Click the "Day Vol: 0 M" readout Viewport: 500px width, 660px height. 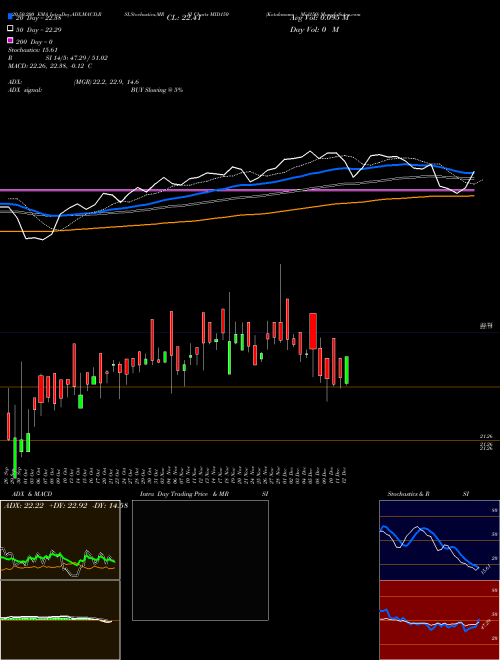coord(315,29)
